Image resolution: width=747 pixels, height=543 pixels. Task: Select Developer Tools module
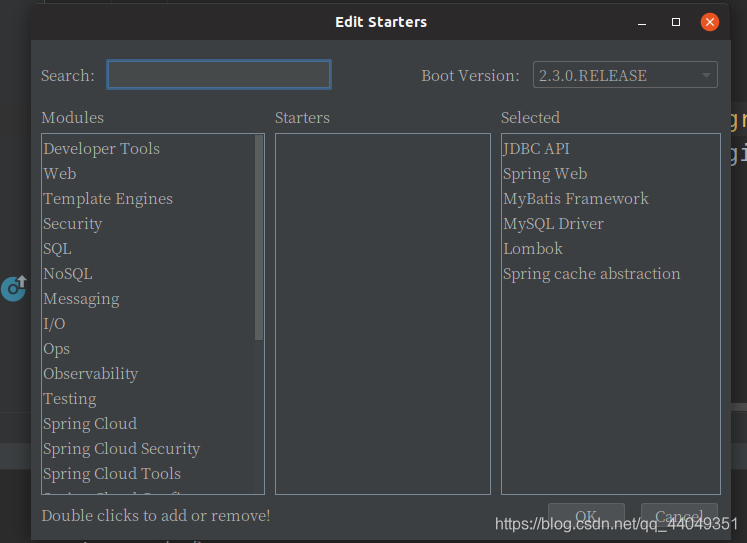point(101,149)
